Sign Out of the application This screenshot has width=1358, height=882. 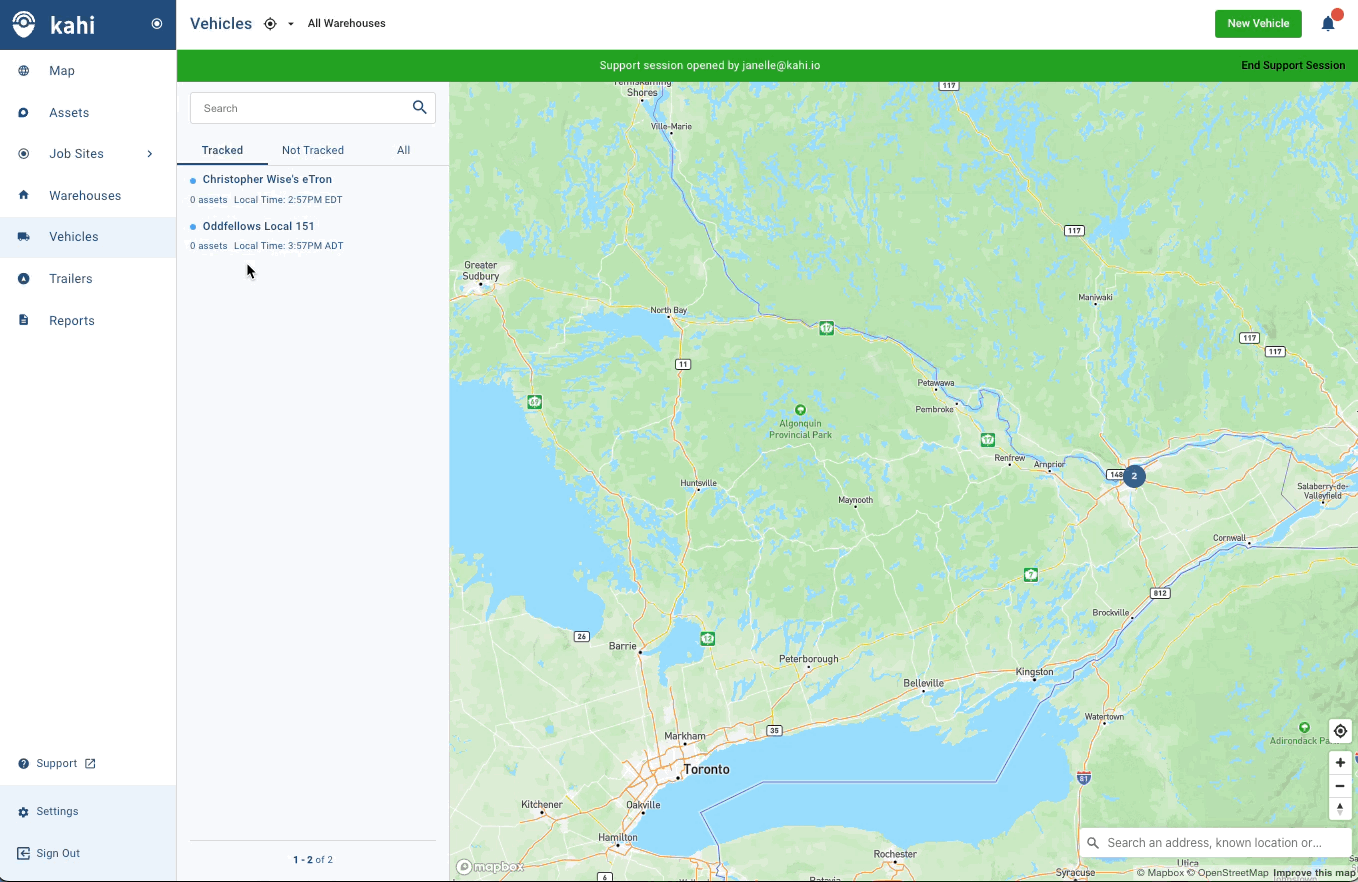58,854
